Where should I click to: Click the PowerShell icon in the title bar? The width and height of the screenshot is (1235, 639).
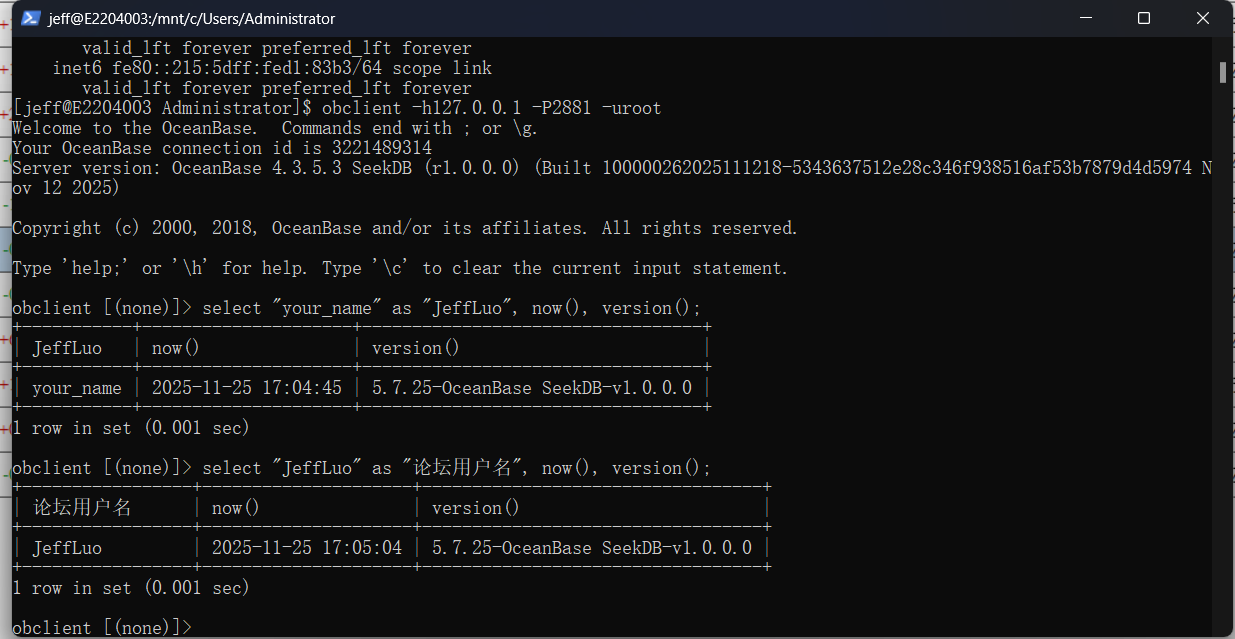pyautogui.click(x=31, y=18)
